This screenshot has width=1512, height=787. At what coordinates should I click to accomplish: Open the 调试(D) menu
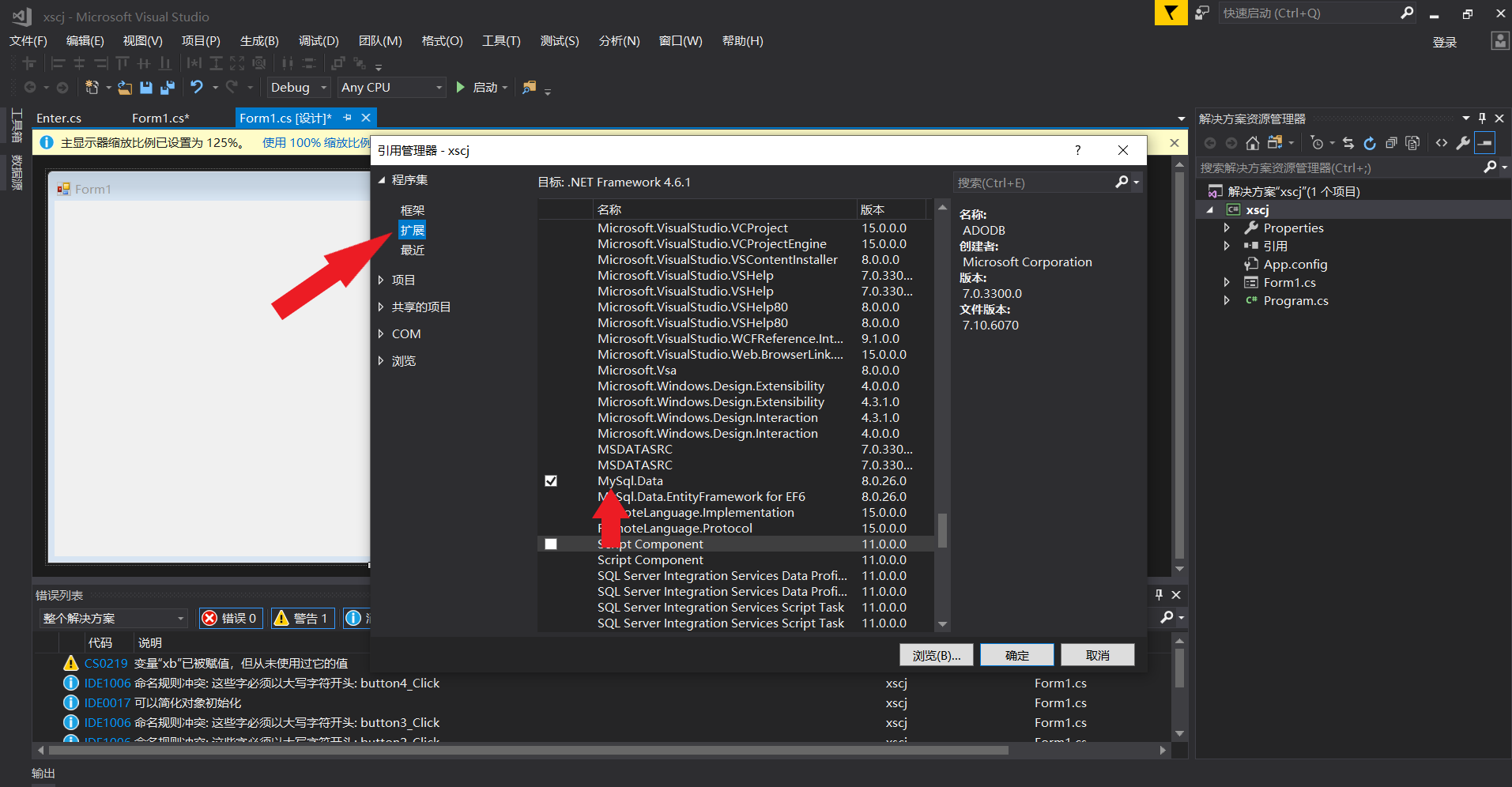pyautogui.click(x=319, y=41)
